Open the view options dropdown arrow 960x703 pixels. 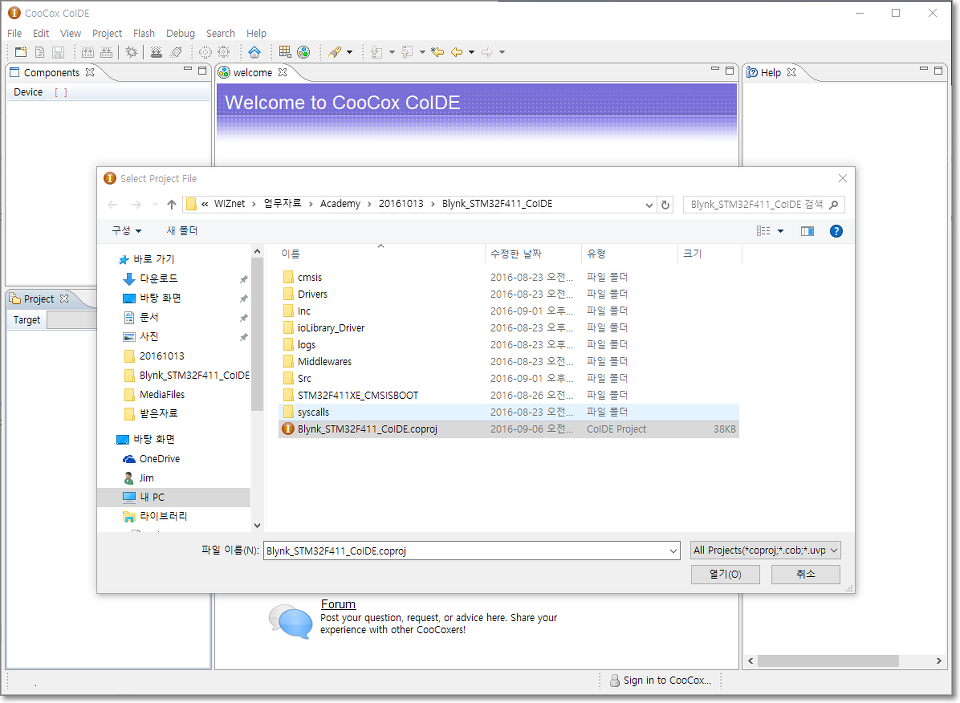pyautogui.click(x=781, y=231)
